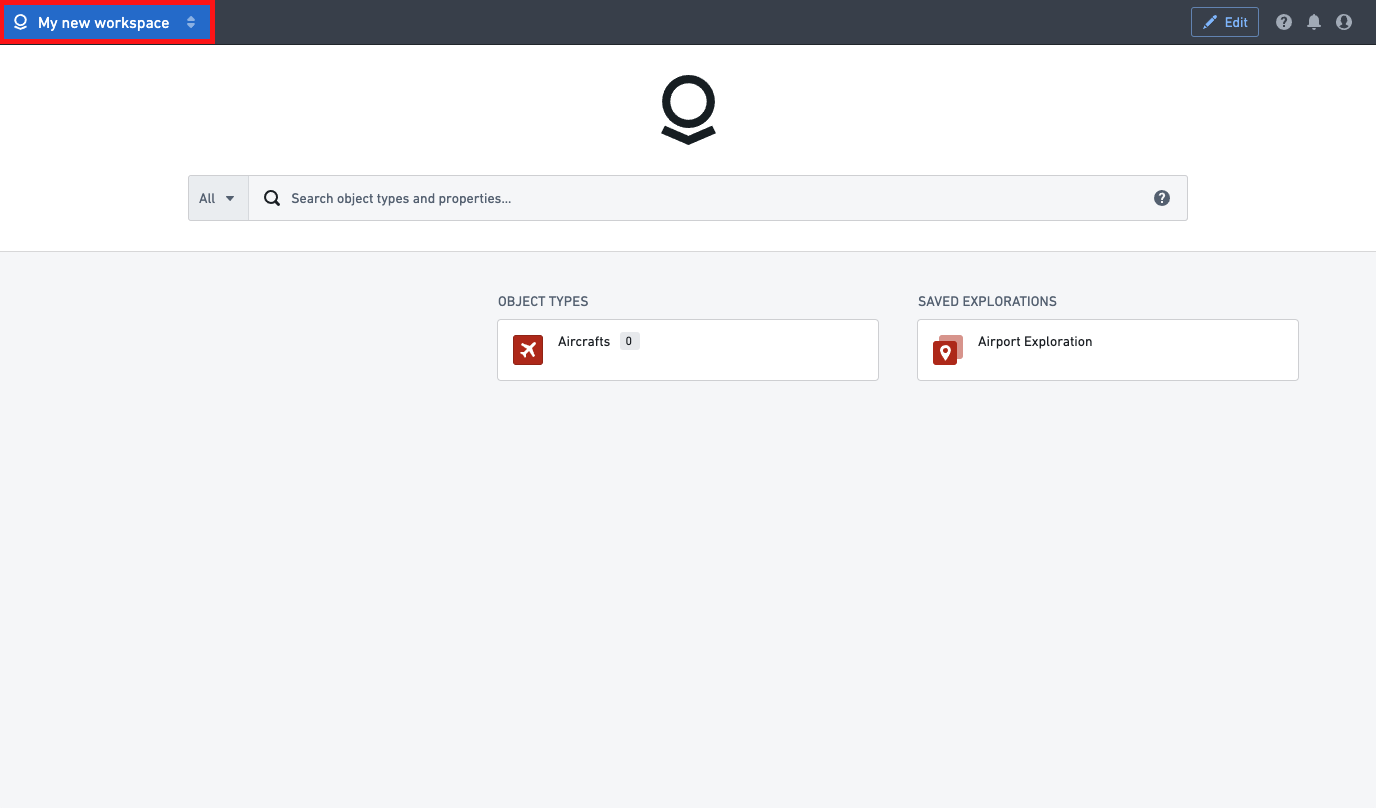Screen dimensions: 1376x808
Task: Click the magnifier search icon
Action: pos(271,198)
